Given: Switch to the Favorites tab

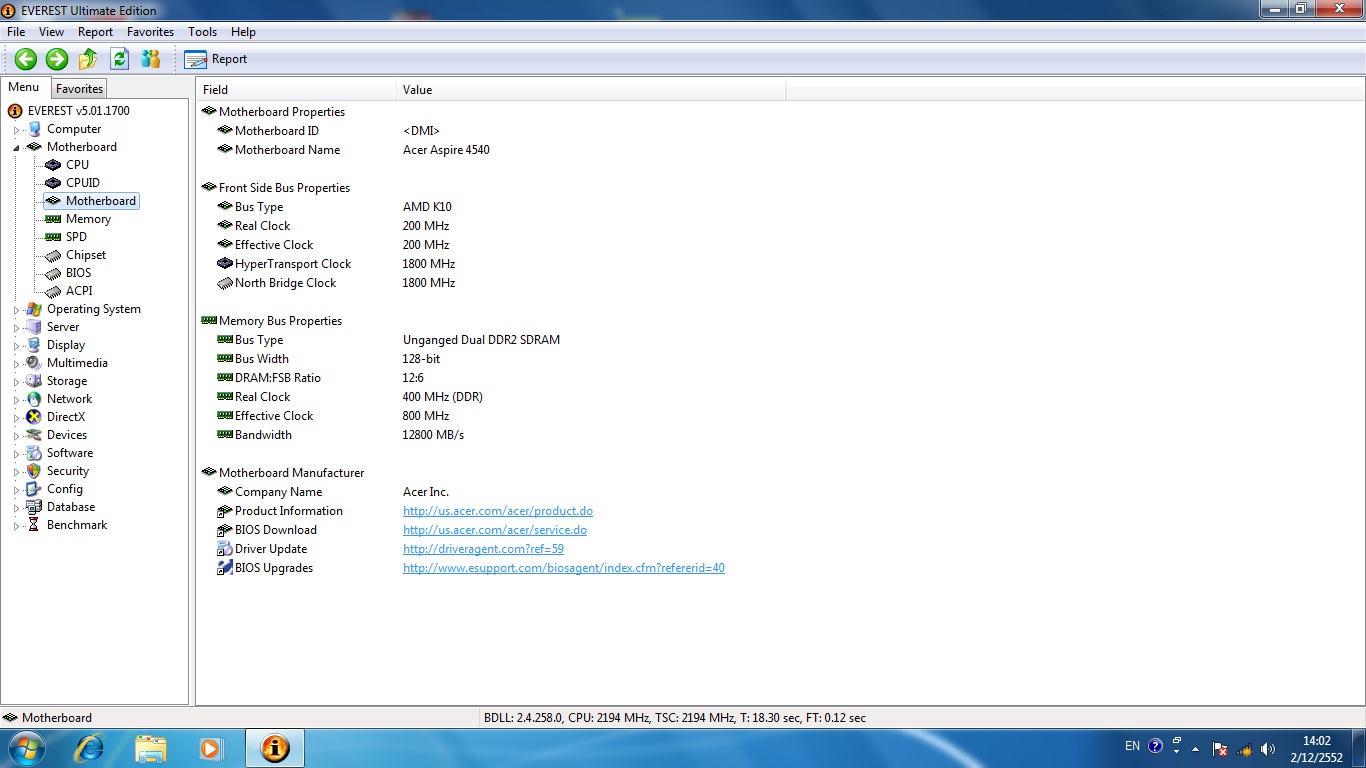Looking at the screenshot, I should coord(79,89).
